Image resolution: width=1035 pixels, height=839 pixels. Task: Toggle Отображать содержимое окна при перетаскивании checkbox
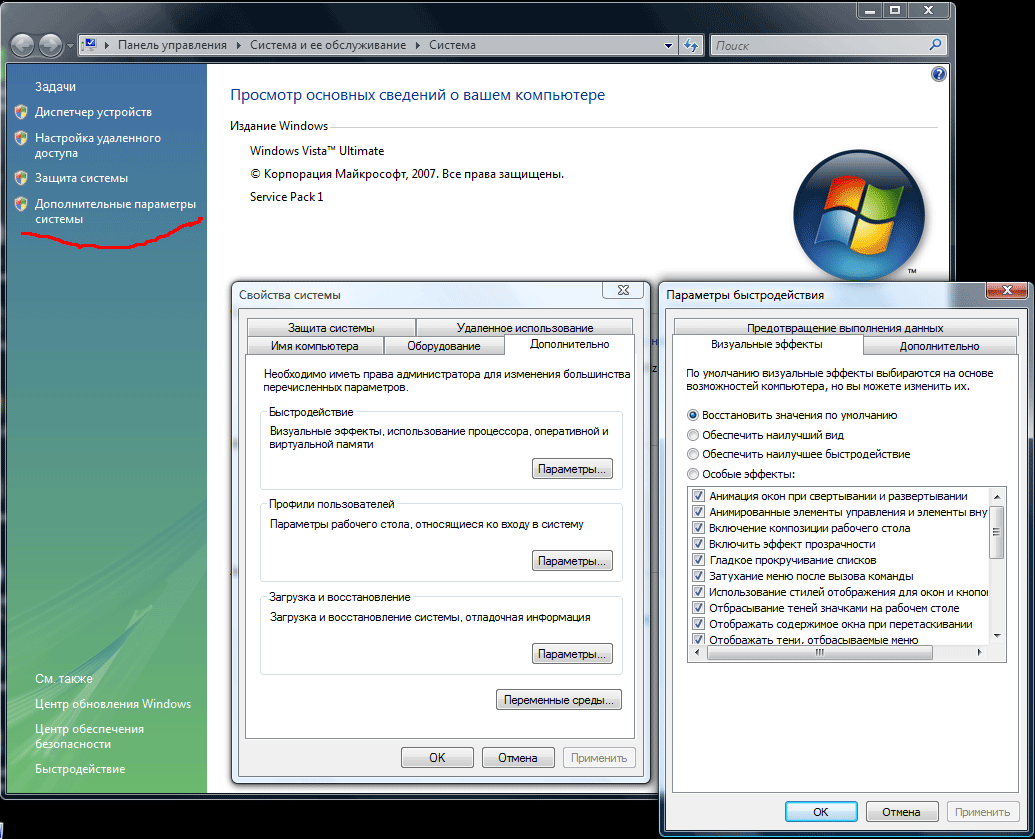(x=698, y=624)
